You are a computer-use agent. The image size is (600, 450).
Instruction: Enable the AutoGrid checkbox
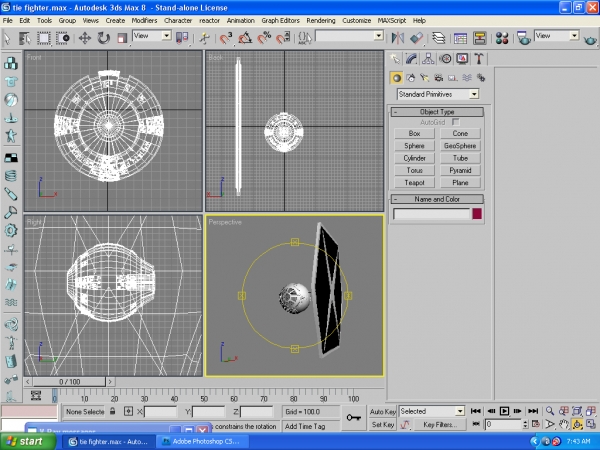pos(455,122)
